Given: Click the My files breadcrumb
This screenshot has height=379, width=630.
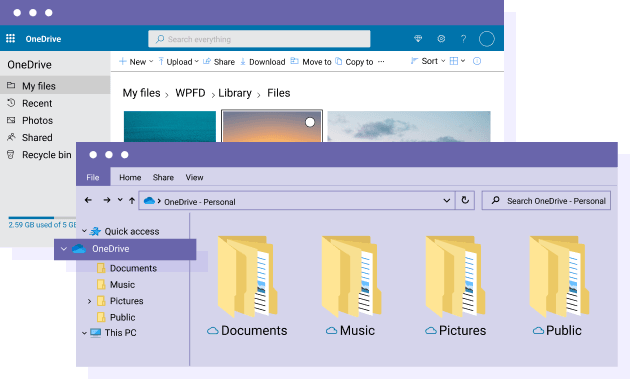Looking at the screenshot, I should (x=141, y=93).
